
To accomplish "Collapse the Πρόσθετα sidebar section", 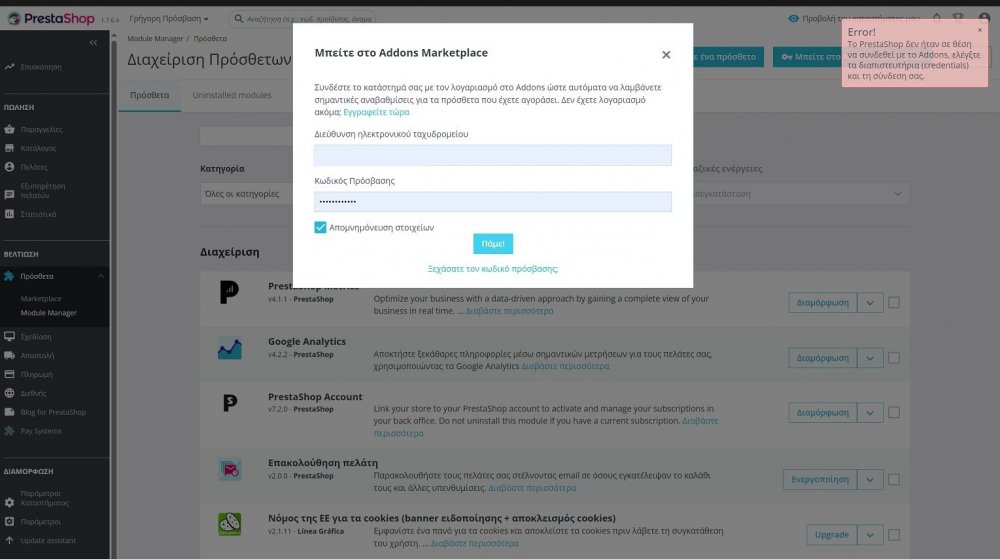I will pos(101,276).
